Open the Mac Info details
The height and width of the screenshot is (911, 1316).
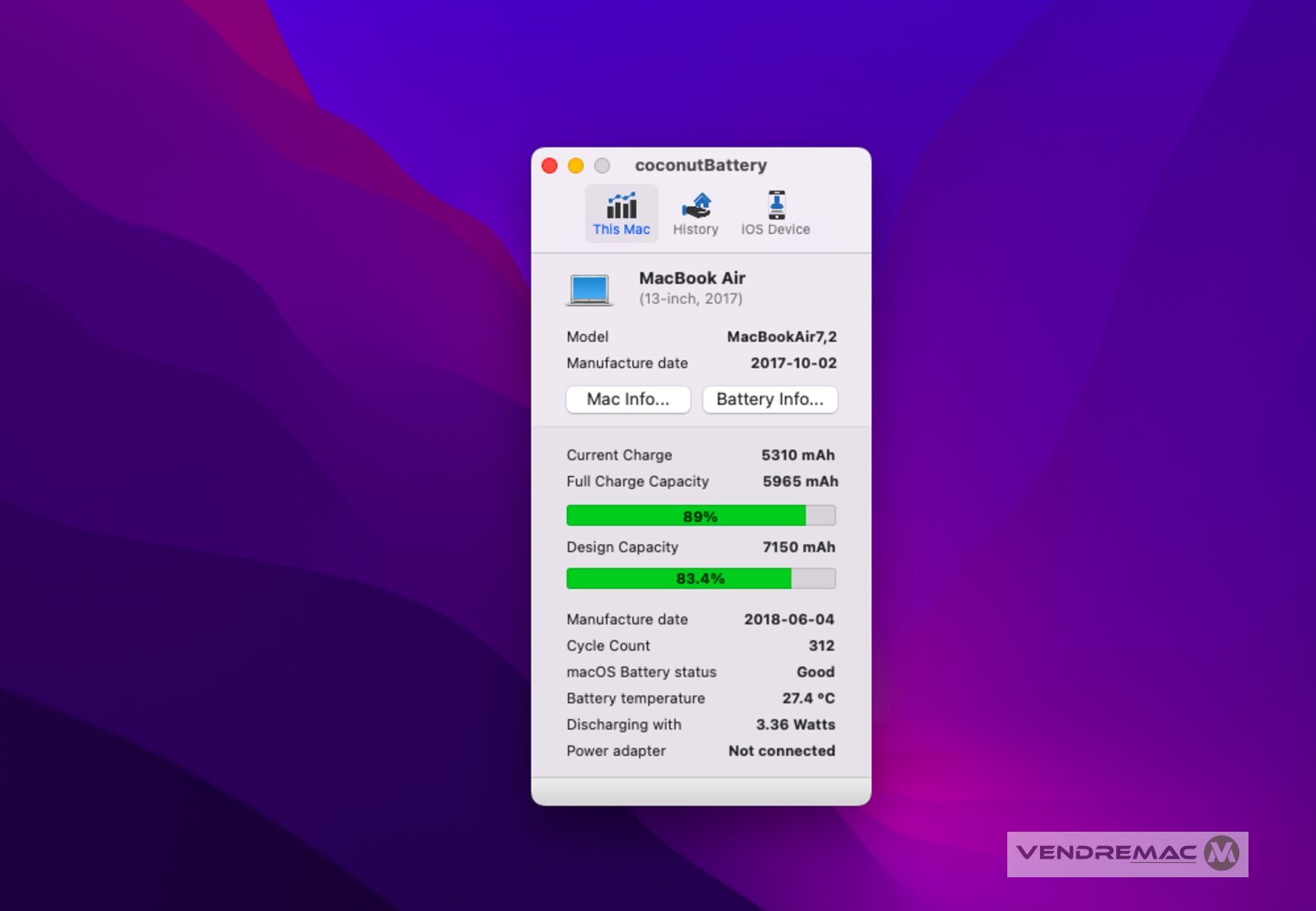(x=628, y=399)
